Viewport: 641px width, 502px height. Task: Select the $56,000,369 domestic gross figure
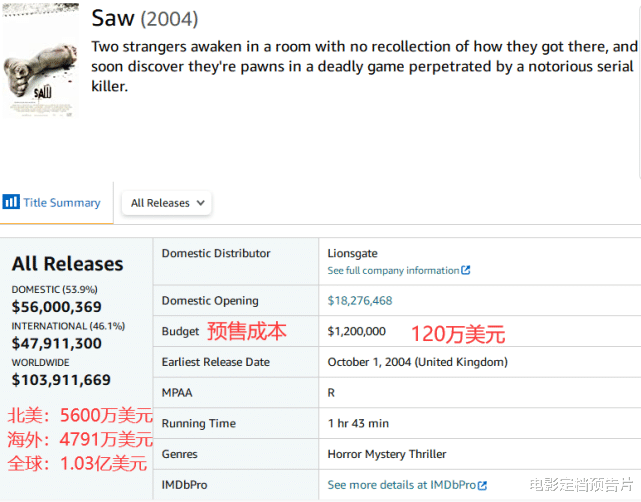pyautogui.click(x=56, y=307)
